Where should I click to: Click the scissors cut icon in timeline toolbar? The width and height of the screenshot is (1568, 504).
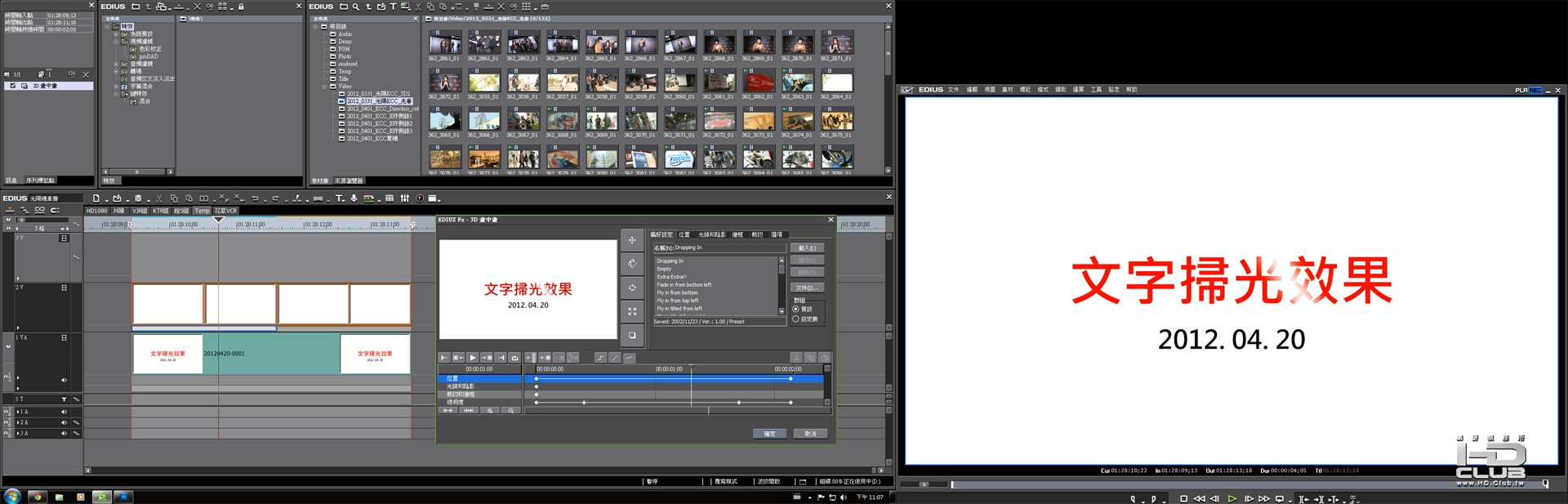coord(159,198)
